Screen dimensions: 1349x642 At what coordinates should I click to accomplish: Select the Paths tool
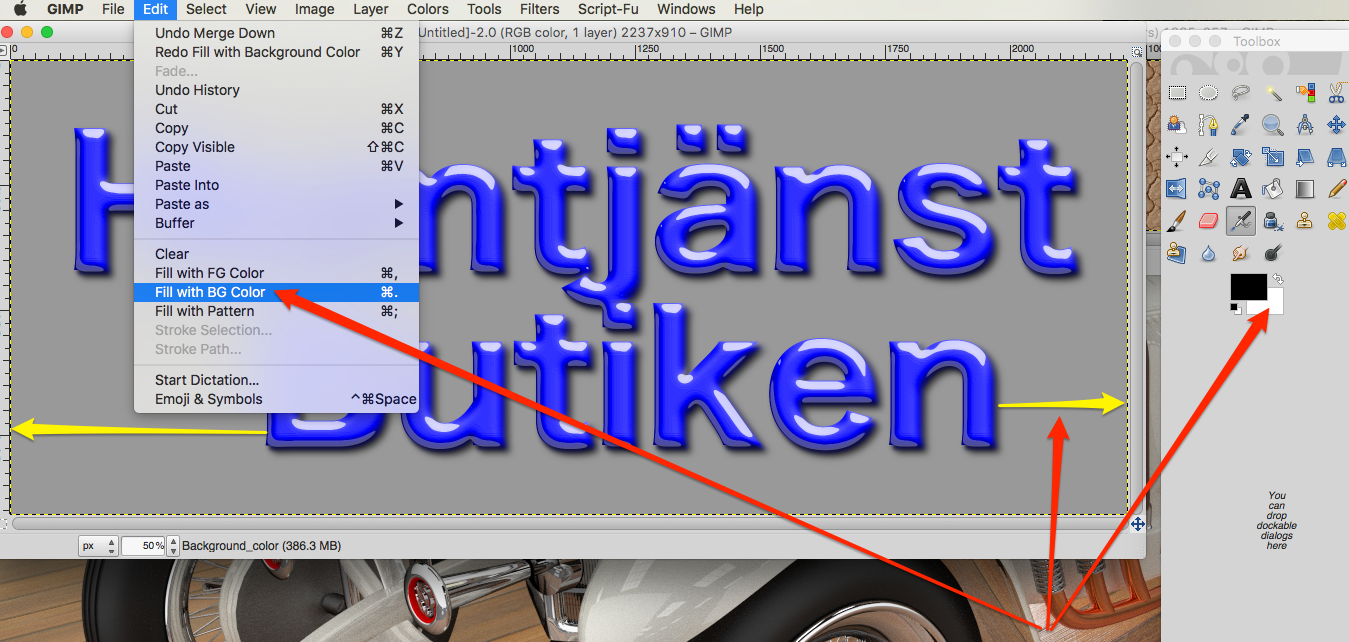click(x=1208, y=125)
